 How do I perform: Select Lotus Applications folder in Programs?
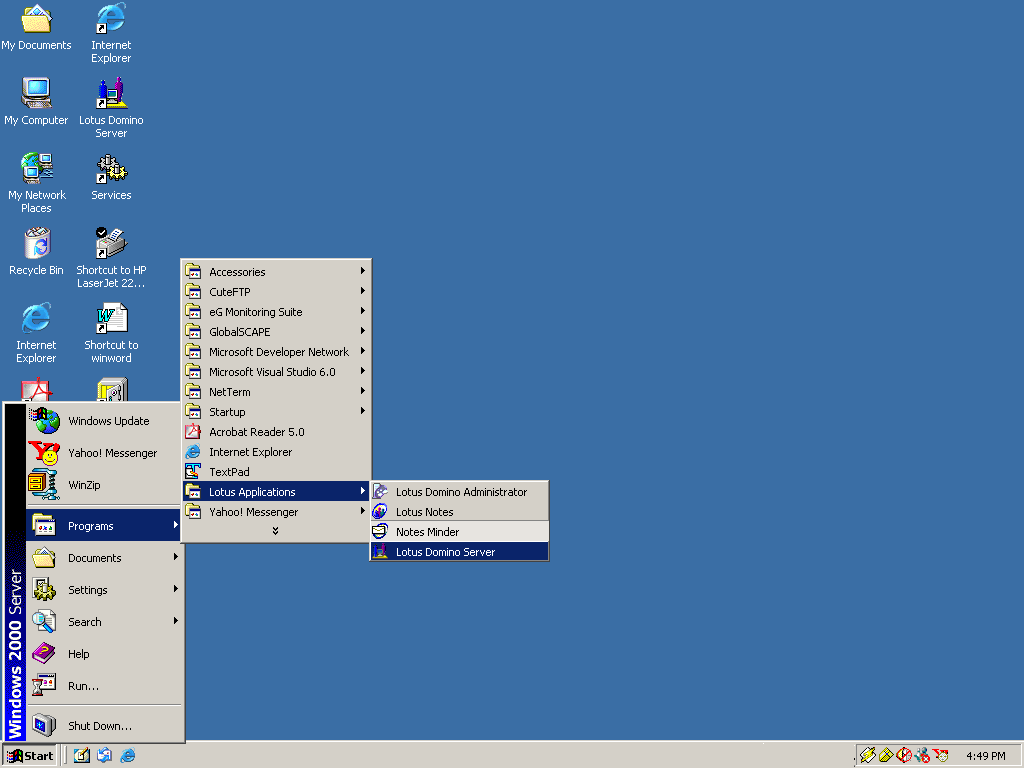coord(276,492)
